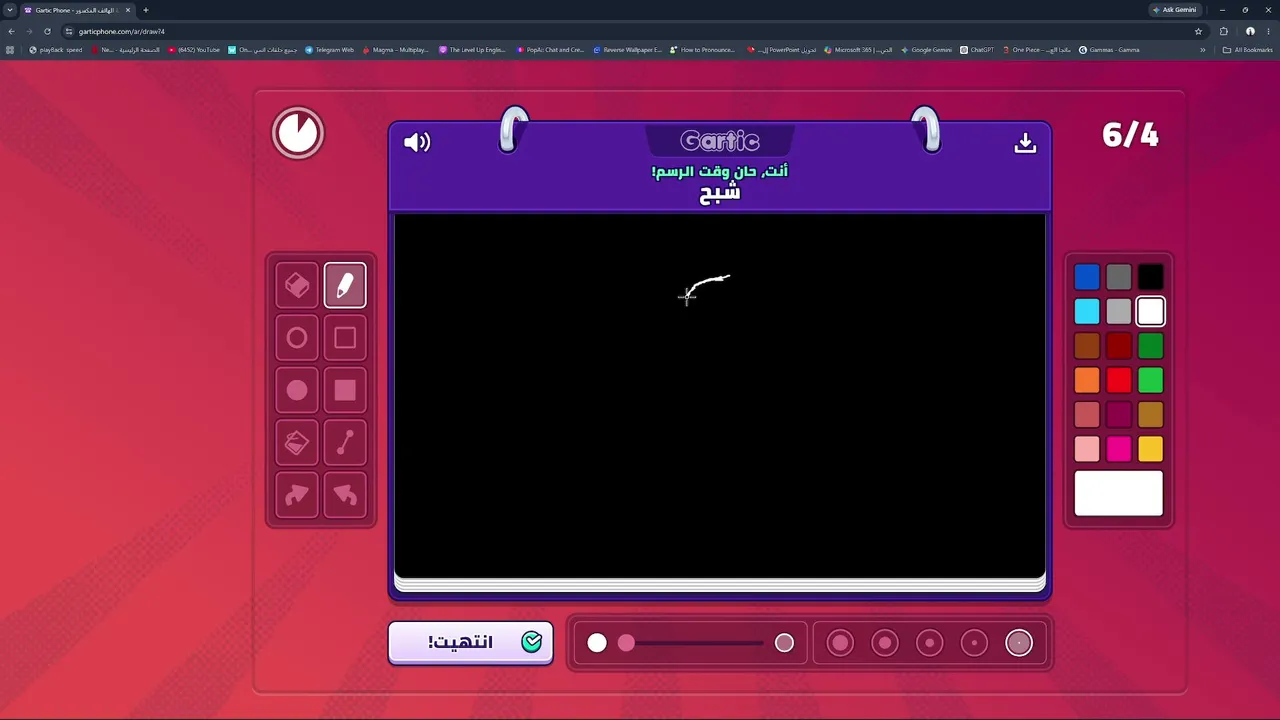
Task: Open the Ask Gemini button
Action: [1175, 10]
